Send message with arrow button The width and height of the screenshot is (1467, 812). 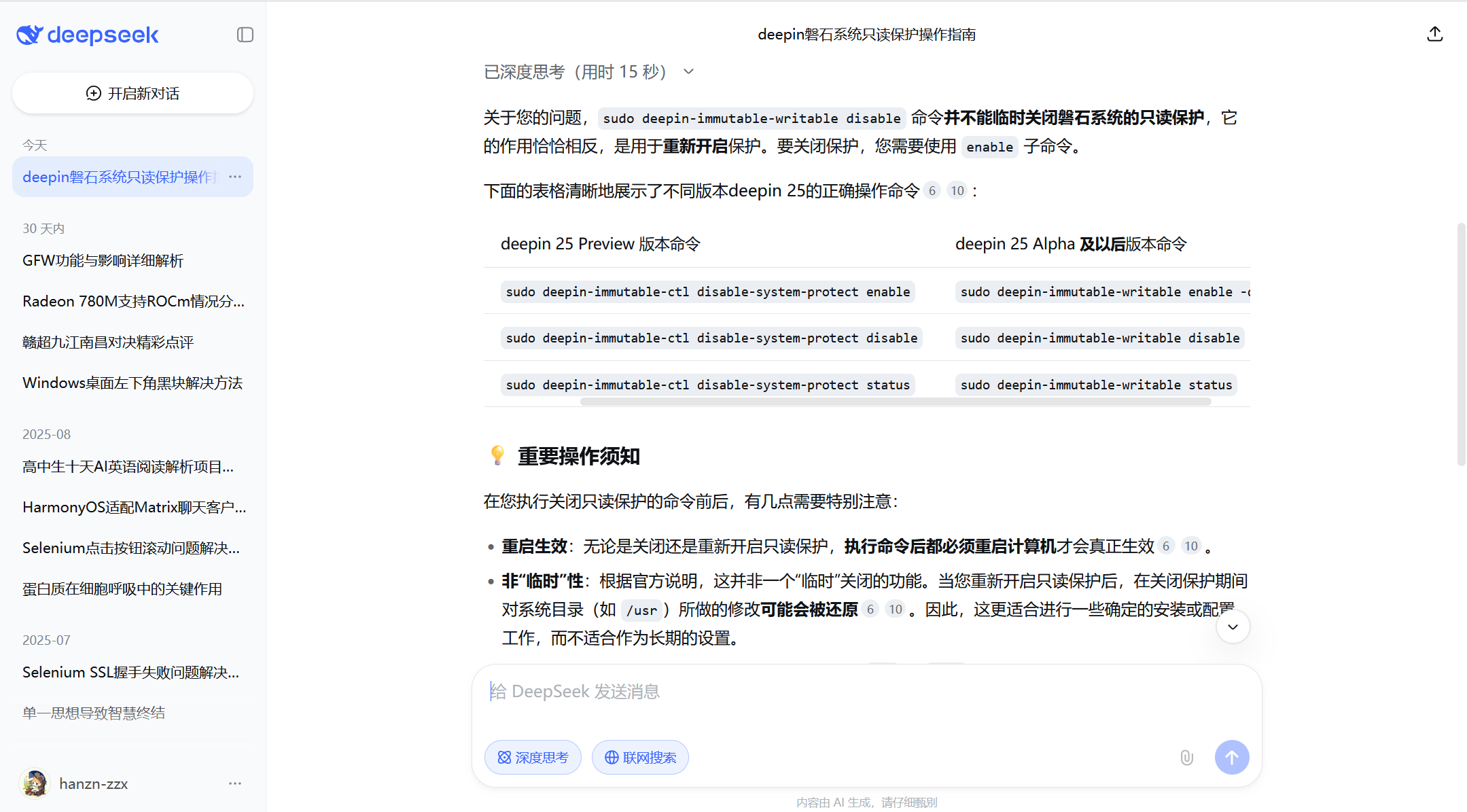pyautogui.click(x=1232, y=757)
